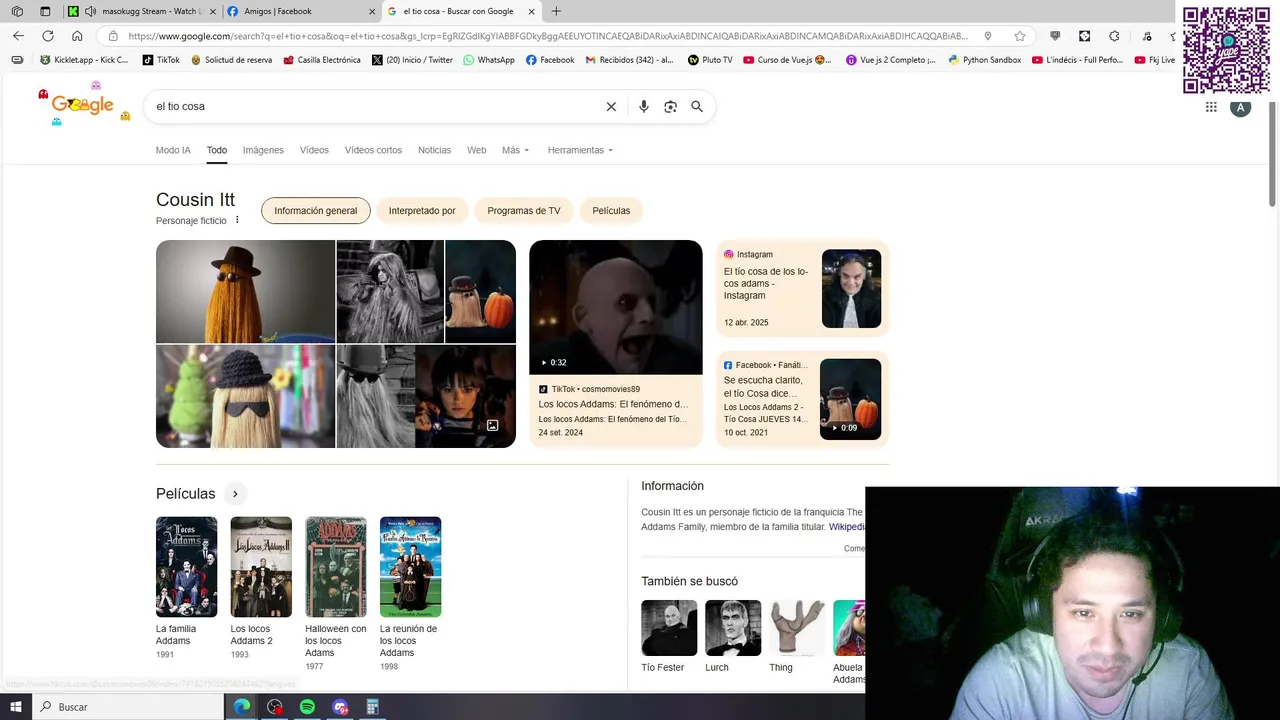Click the Google Pac-Man doodle logo

[x=83, y=105]
